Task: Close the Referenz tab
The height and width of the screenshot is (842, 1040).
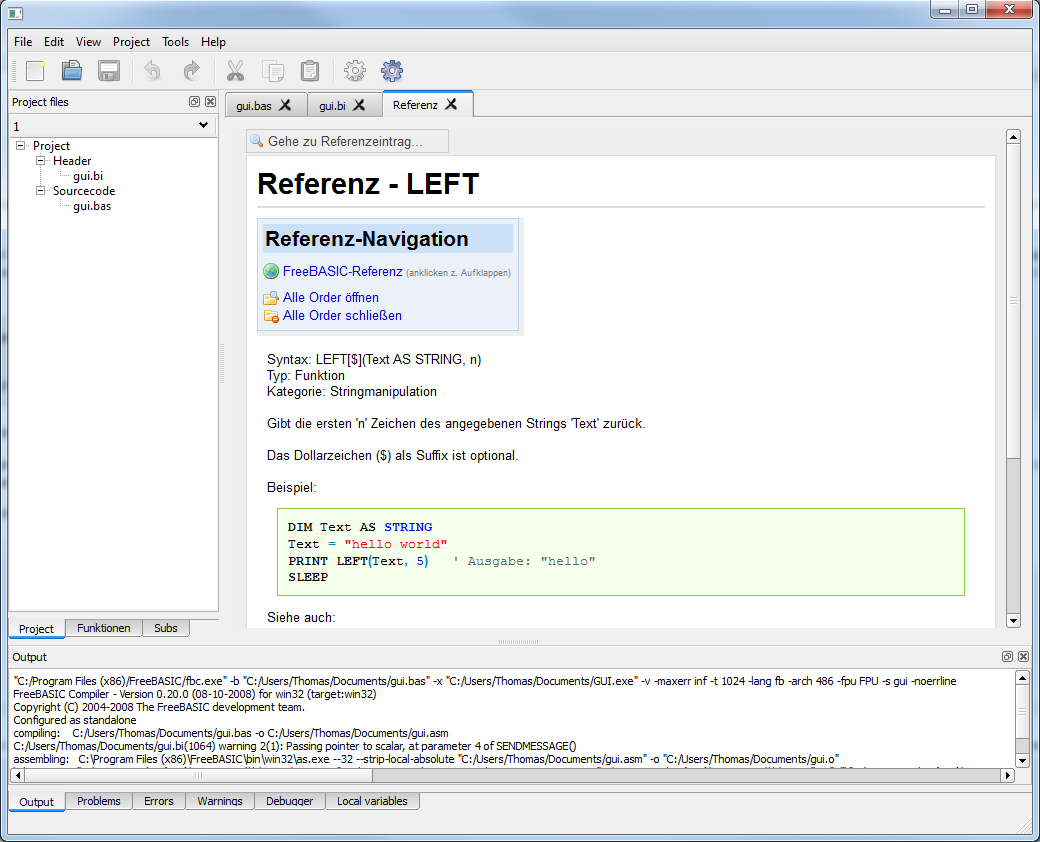Action: coord(451,104)
